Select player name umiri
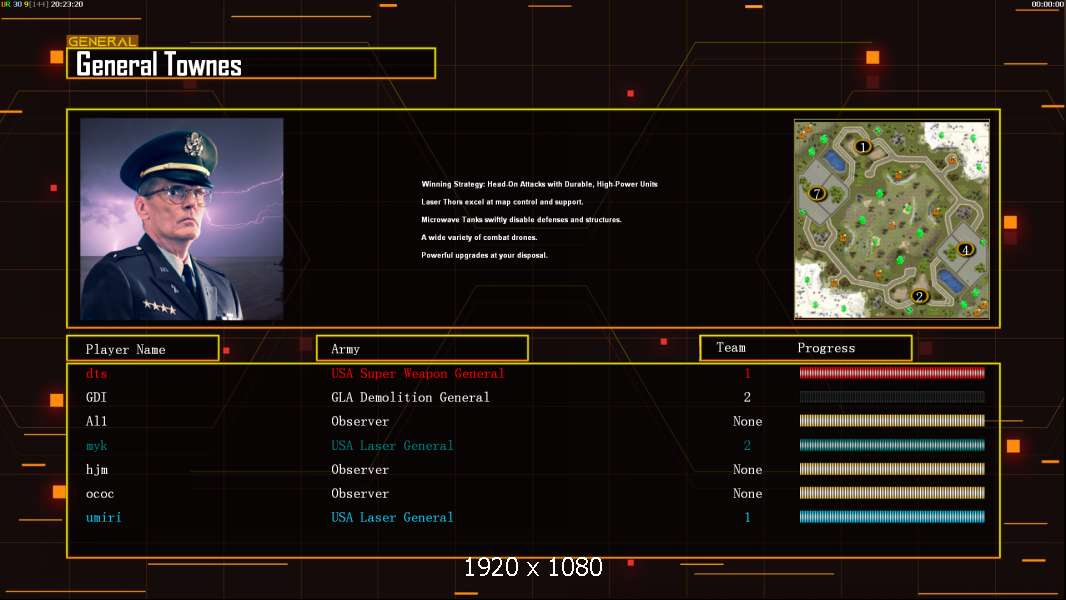Viewport: 1066px width, 600px height. tap(103, 518)
